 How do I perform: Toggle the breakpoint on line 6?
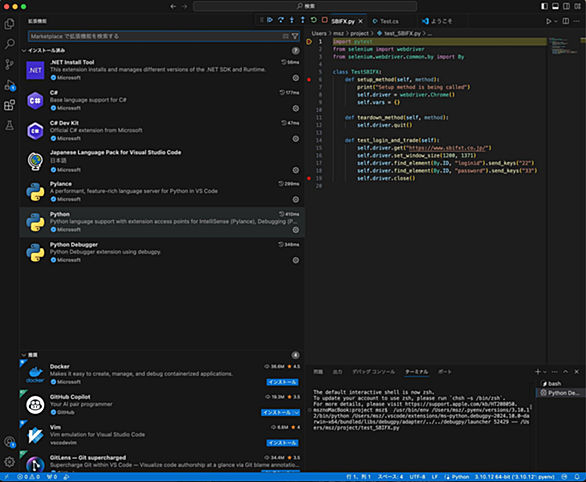(309, 80)
